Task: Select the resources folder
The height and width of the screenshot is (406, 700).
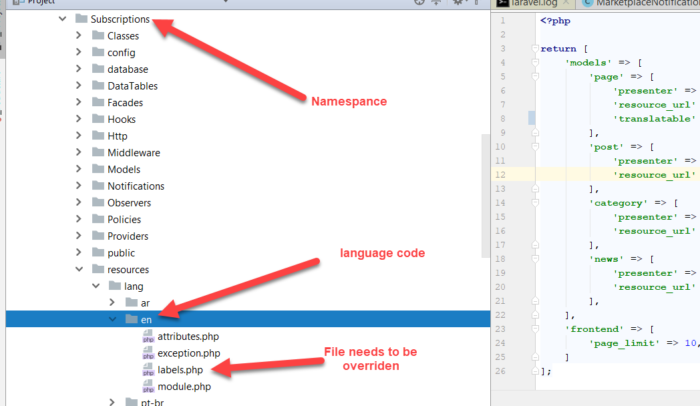Action: [x=128, y=269]
